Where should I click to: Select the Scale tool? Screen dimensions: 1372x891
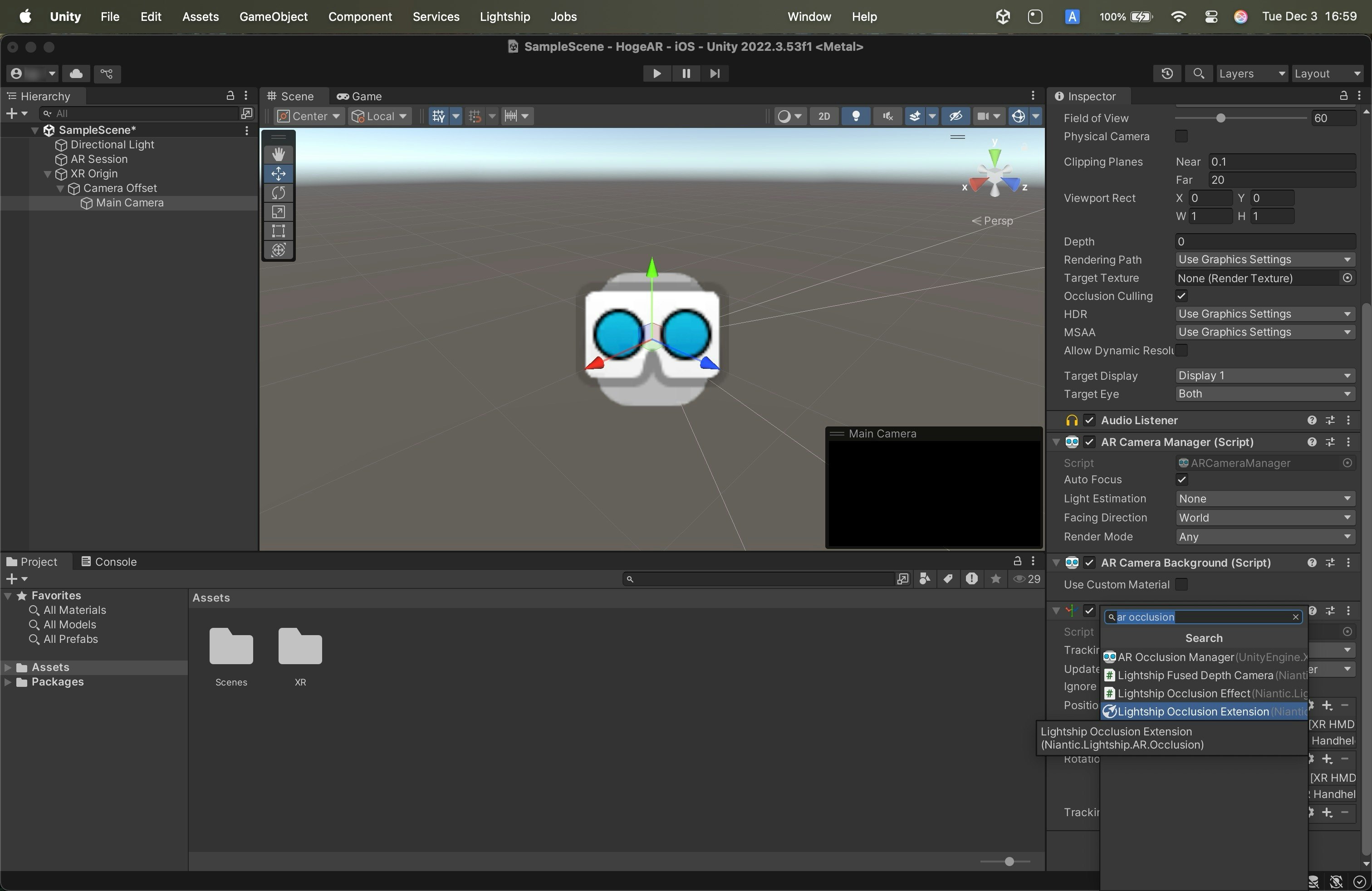click(279, 212)
